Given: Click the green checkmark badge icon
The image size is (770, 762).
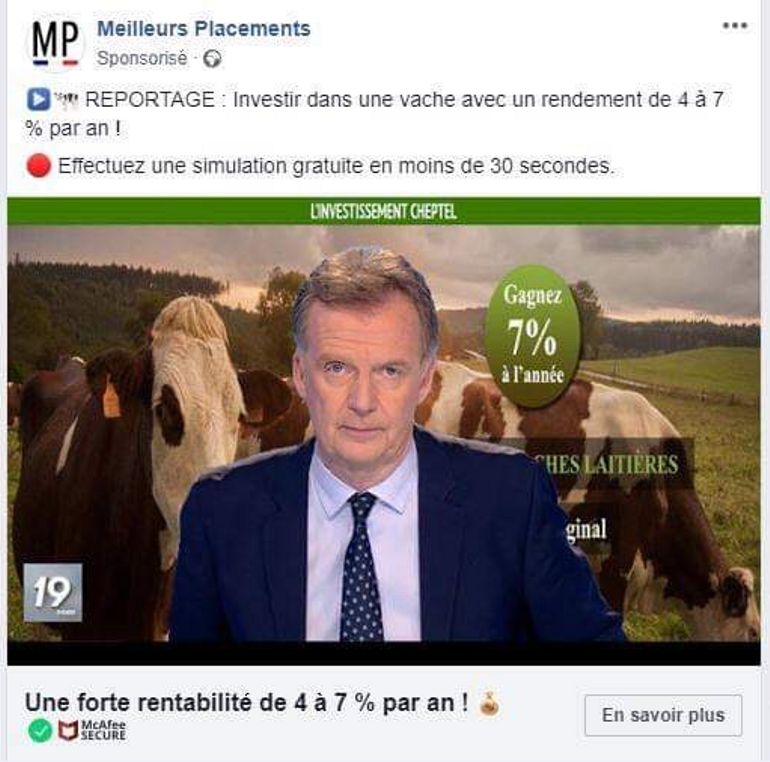Looking at the screenshot, I should click(x=40, y=731).
